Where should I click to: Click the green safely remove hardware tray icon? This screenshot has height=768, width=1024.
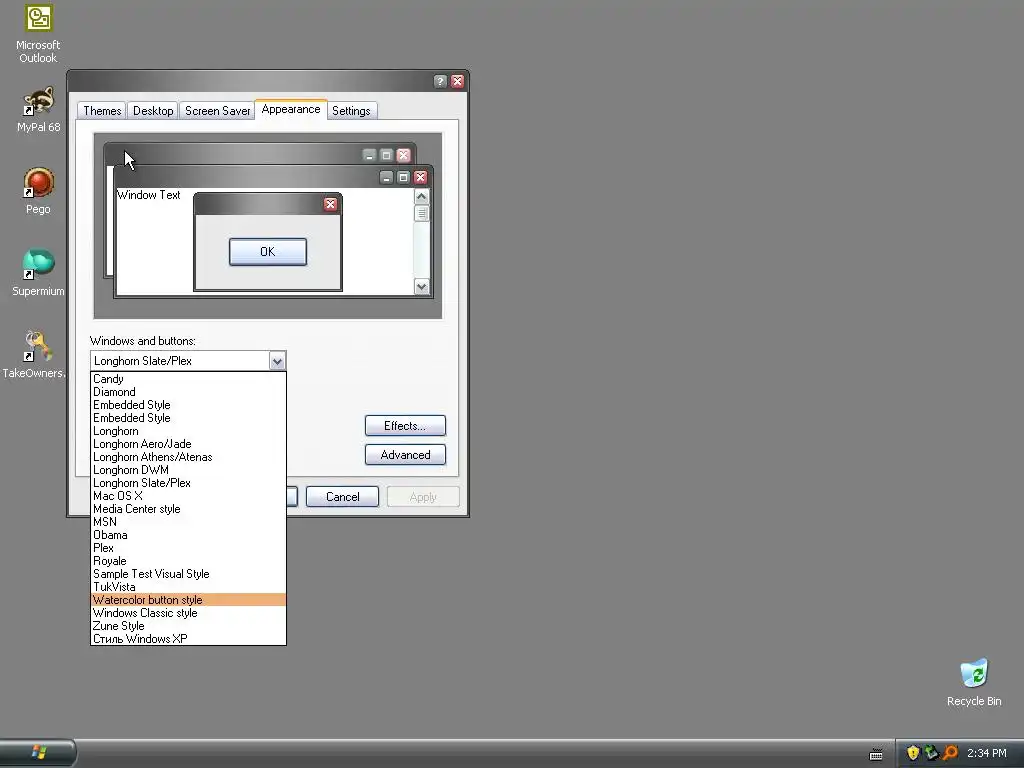[x=931, y=753]
